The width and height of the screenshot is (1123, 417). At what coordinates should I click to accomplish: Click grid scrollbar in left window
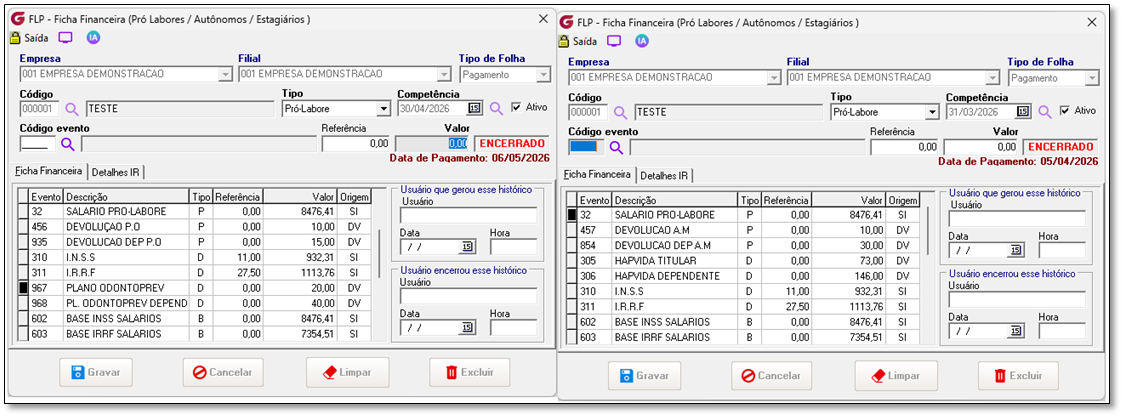380,254
